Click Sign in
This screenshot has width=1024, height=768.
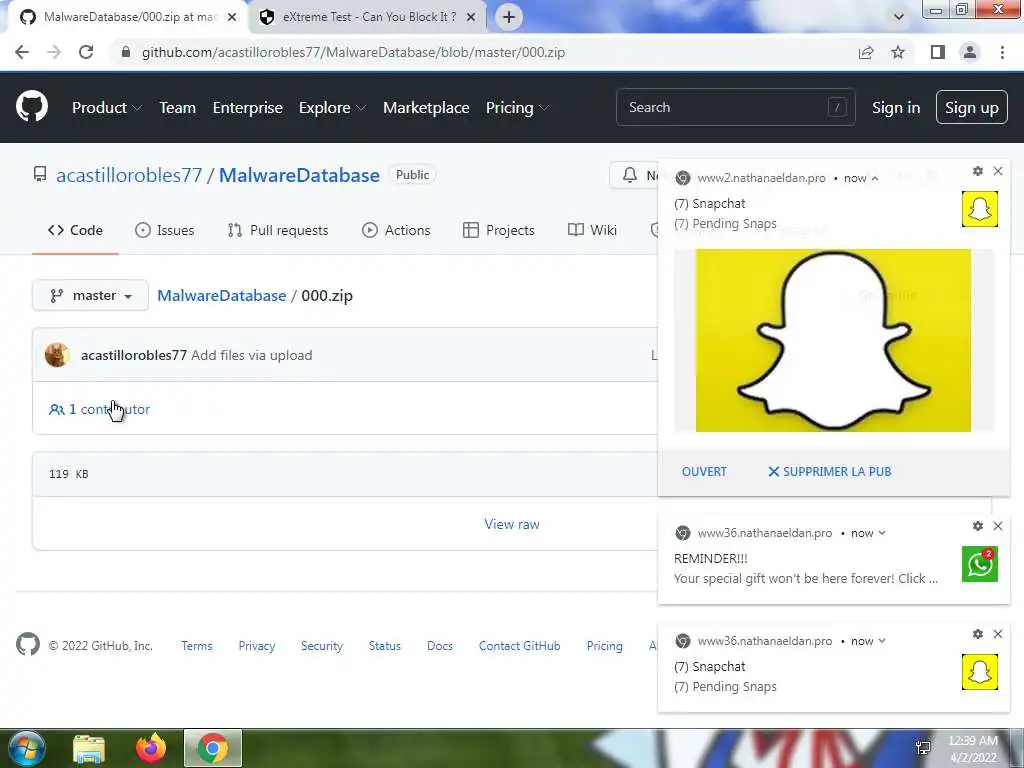[x=896, y=108]
